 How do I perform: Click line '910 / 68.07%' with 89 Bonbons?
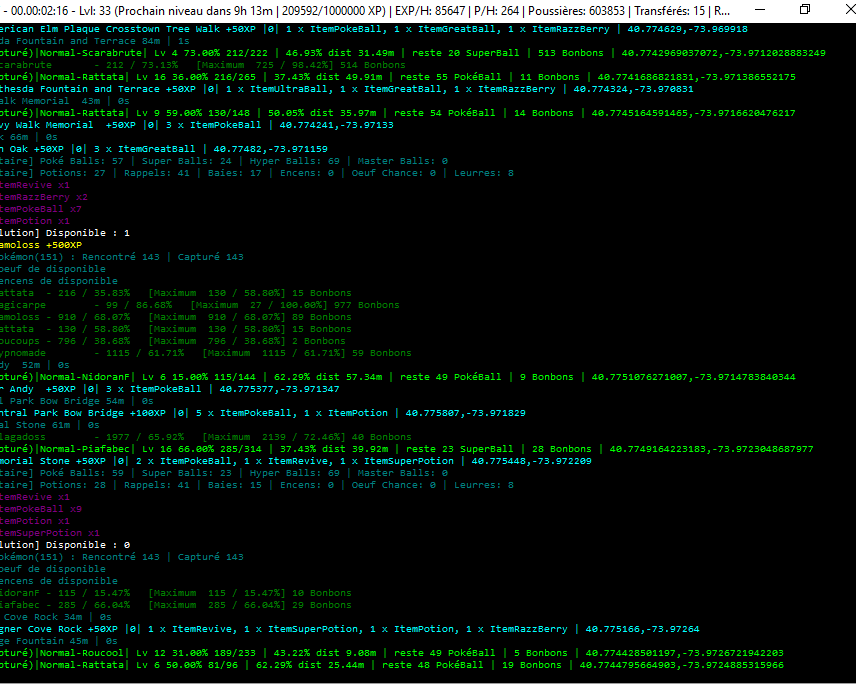point(176,317)
